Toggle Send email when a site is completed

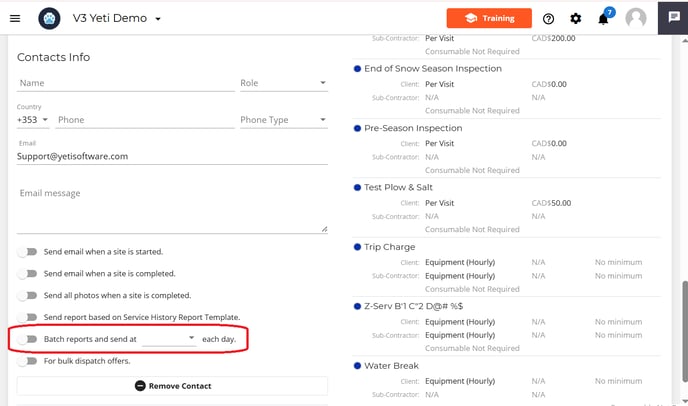point(28,273)
